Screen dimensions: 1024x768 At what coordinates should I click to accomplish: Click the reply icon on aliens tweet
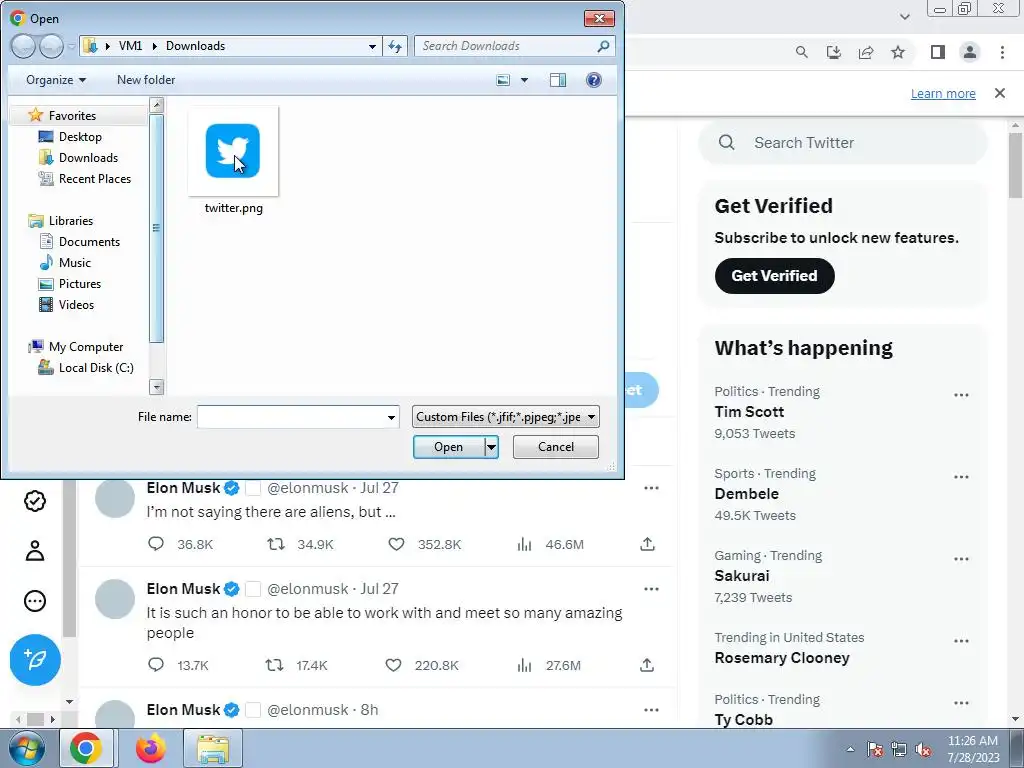click(156, 544)
